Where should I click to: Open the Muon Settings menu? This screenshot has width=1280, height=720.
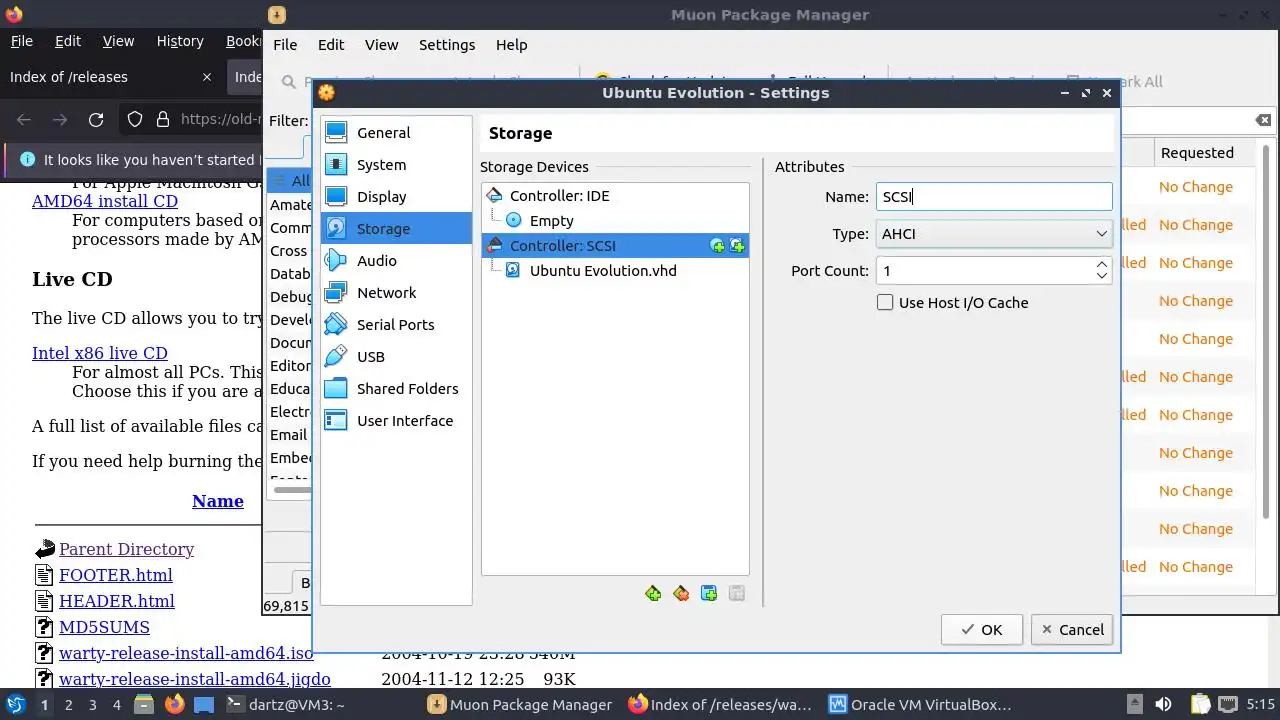click(447, 45)
